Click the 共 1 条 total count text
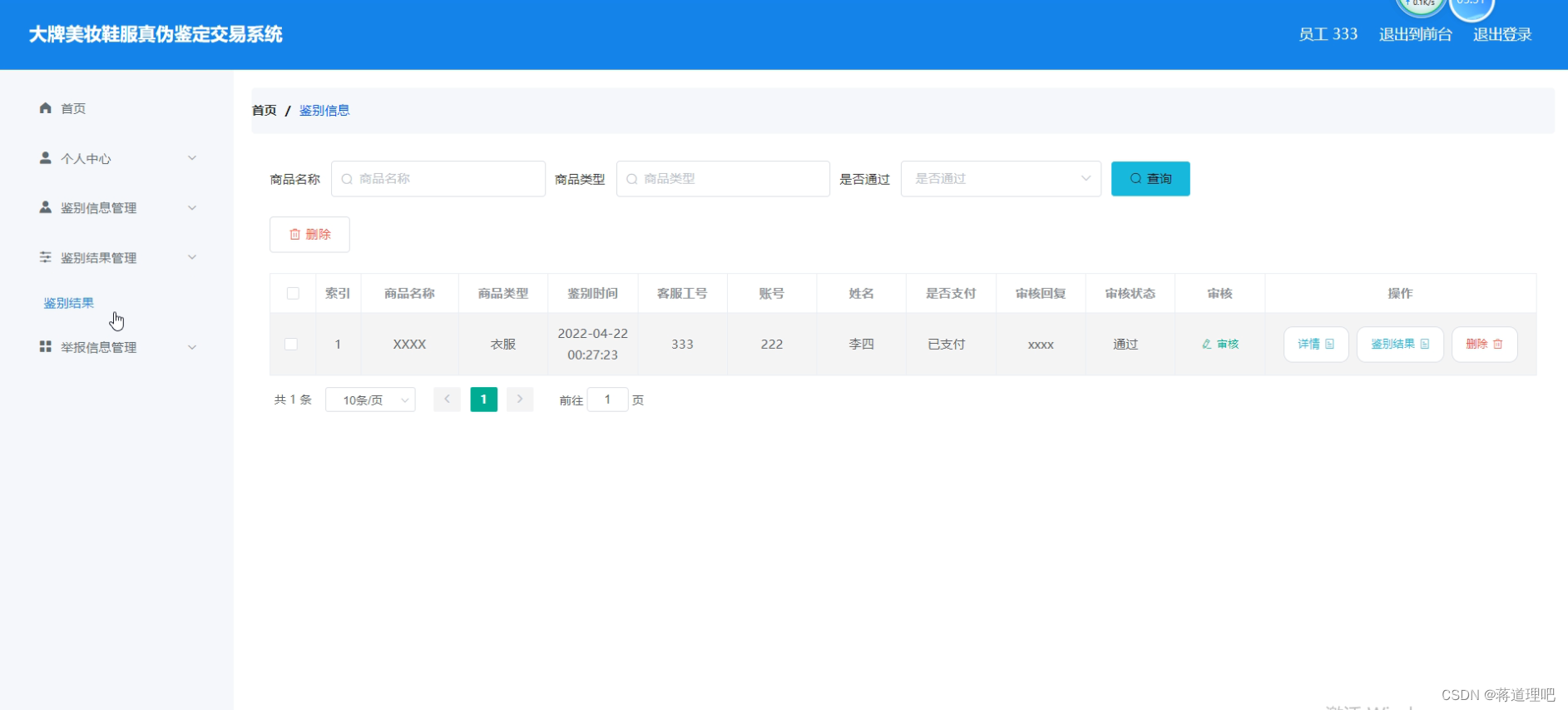 (293, 400)
